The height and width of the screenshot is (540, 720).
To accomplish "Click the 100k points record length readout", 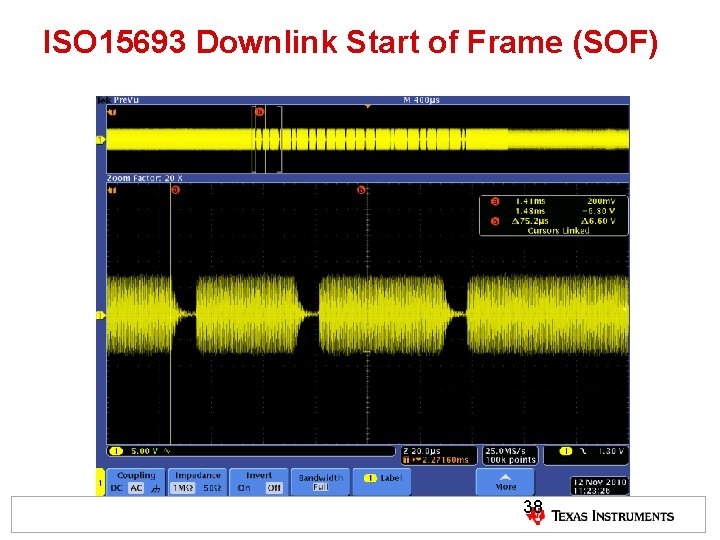I will coord(511,460).
